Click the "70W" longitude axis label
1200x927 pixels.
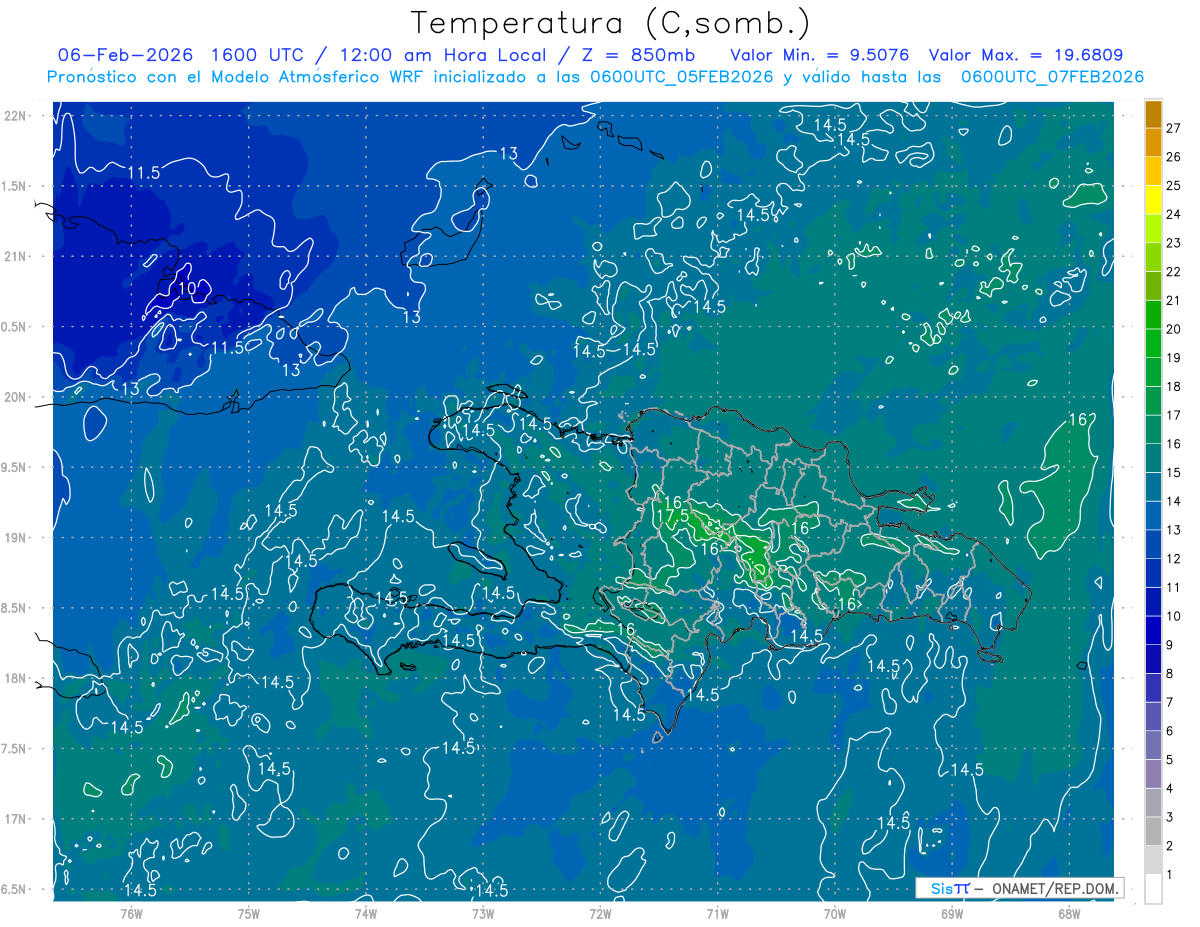tap(835, 913)
